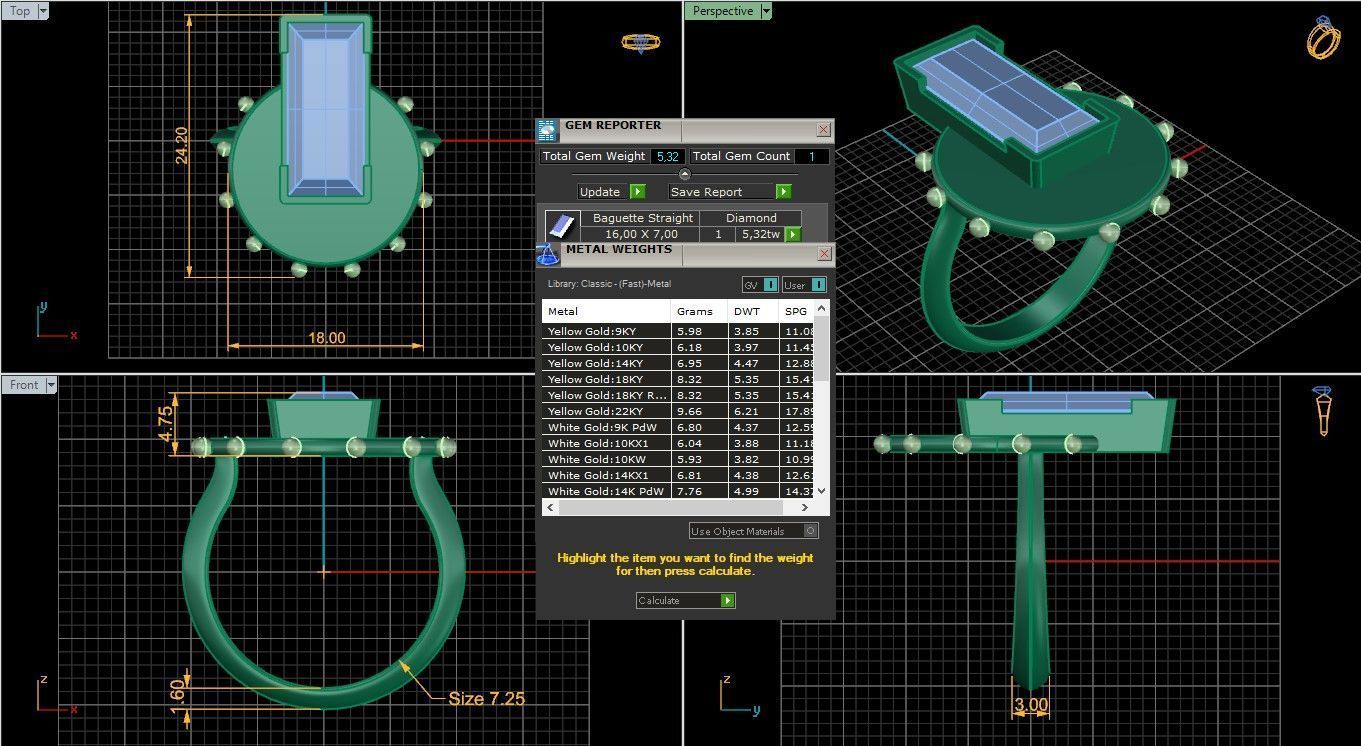Viewport: 1361px width, 746px height.
Task: Open the Front viewport dropdown arrow
Action: 51,385
